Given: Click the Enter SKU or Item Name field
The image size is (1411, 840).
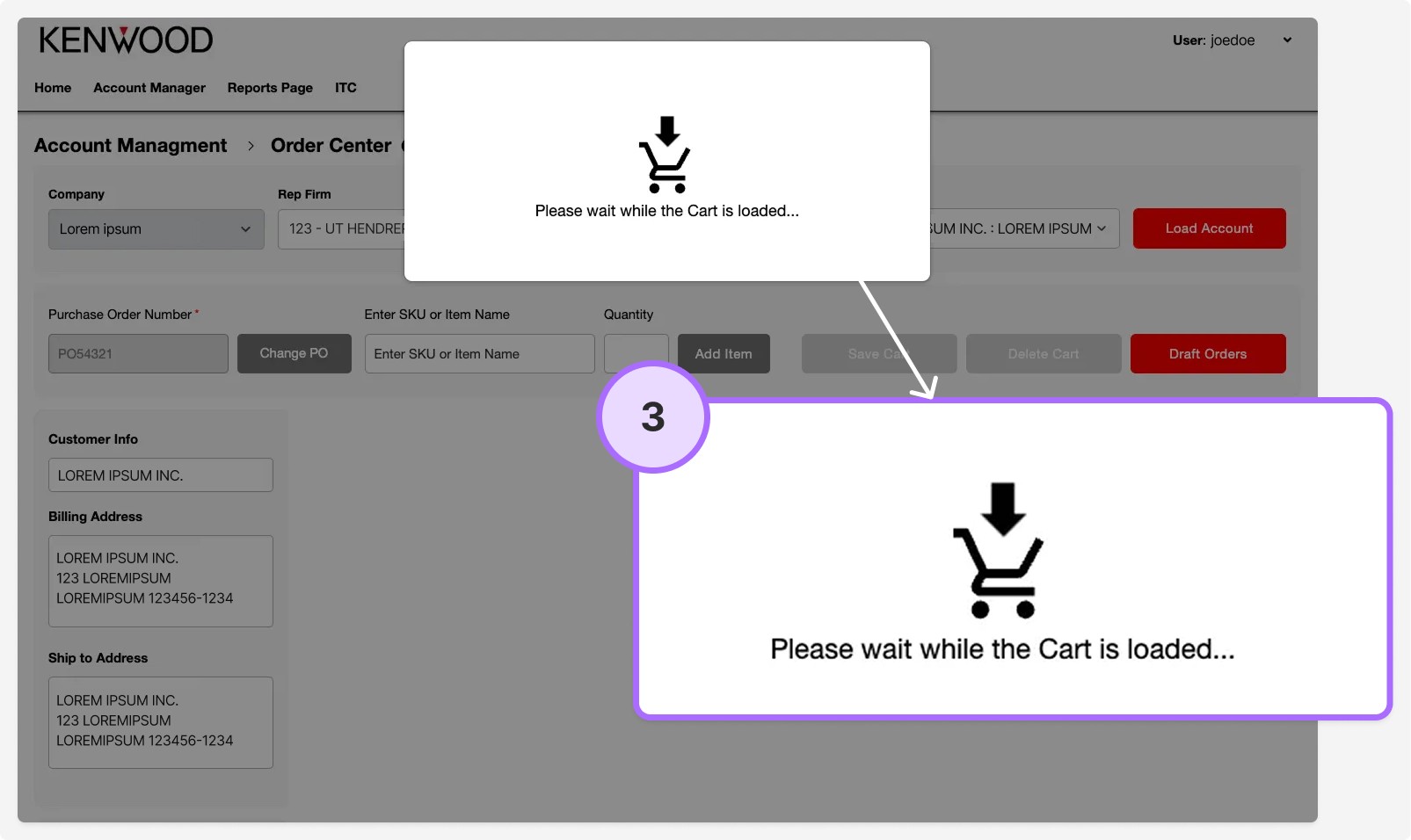Looking at the screenshot, I should [478, 353].
